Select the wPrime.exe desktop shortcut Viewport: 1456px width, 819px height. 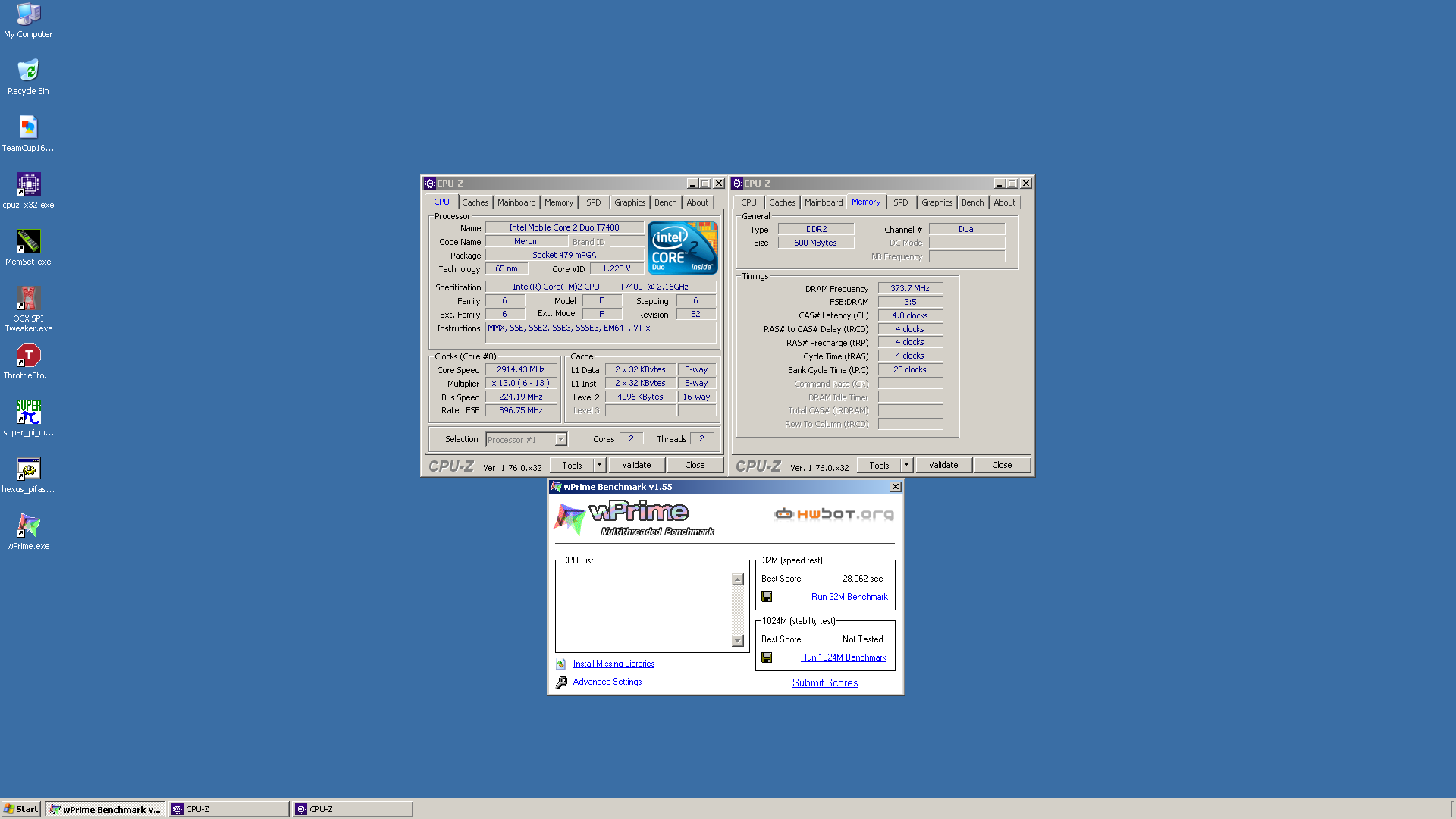click(28, 532)
